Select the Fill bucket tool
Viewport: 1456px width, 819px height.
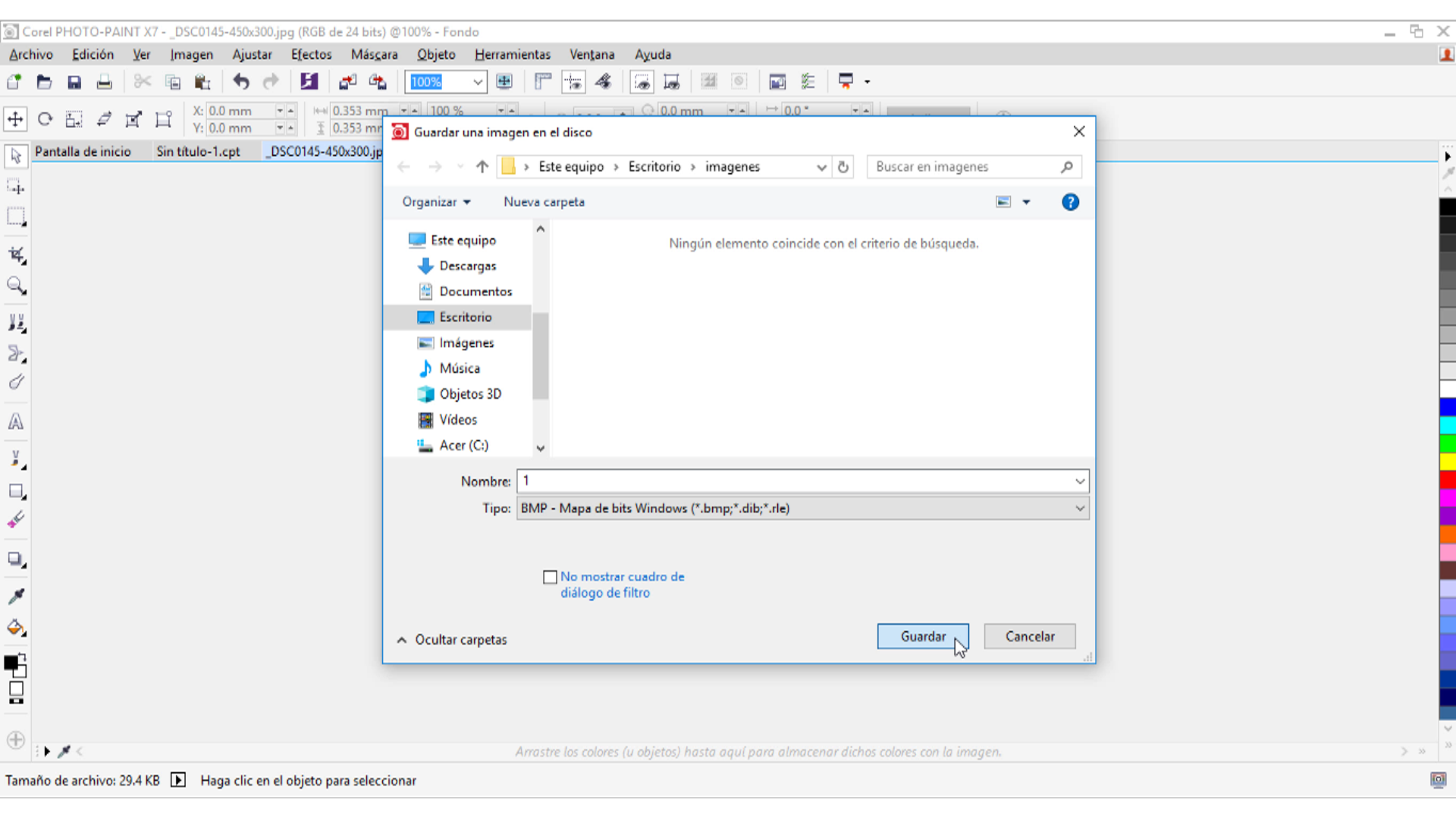tap(16, 628)
